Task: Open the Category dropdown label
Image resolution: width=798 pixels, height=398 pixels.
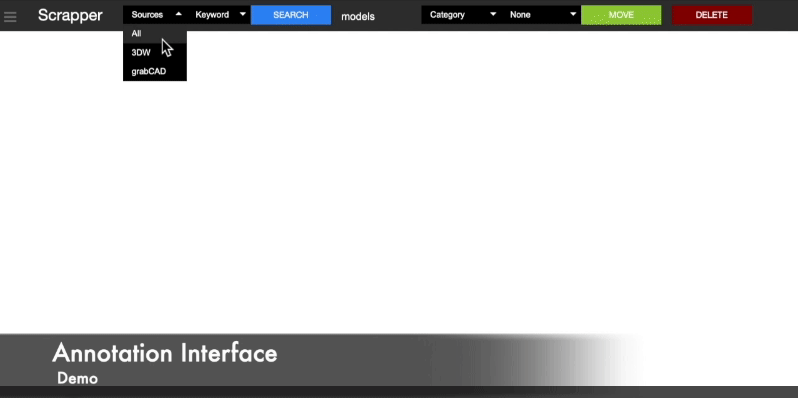Action: pyautogui.click(x=447, y=15)
